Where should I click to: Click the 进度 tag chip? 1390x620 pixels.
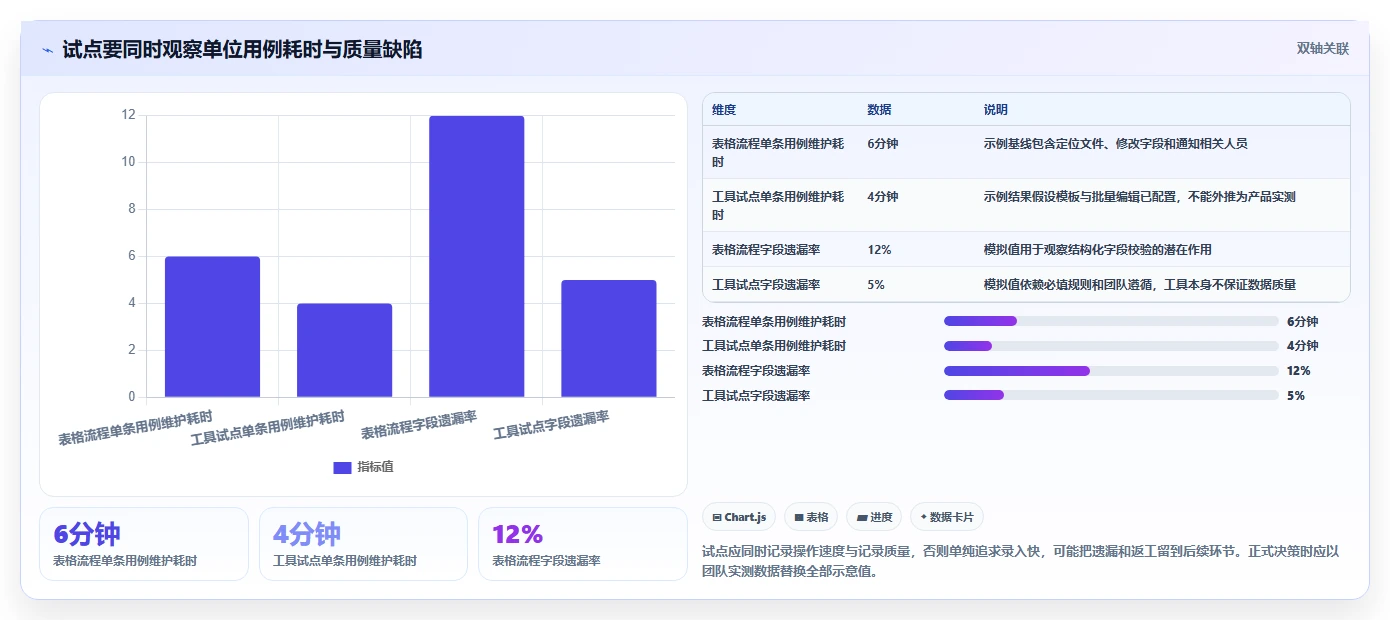(x=874, y=517)
